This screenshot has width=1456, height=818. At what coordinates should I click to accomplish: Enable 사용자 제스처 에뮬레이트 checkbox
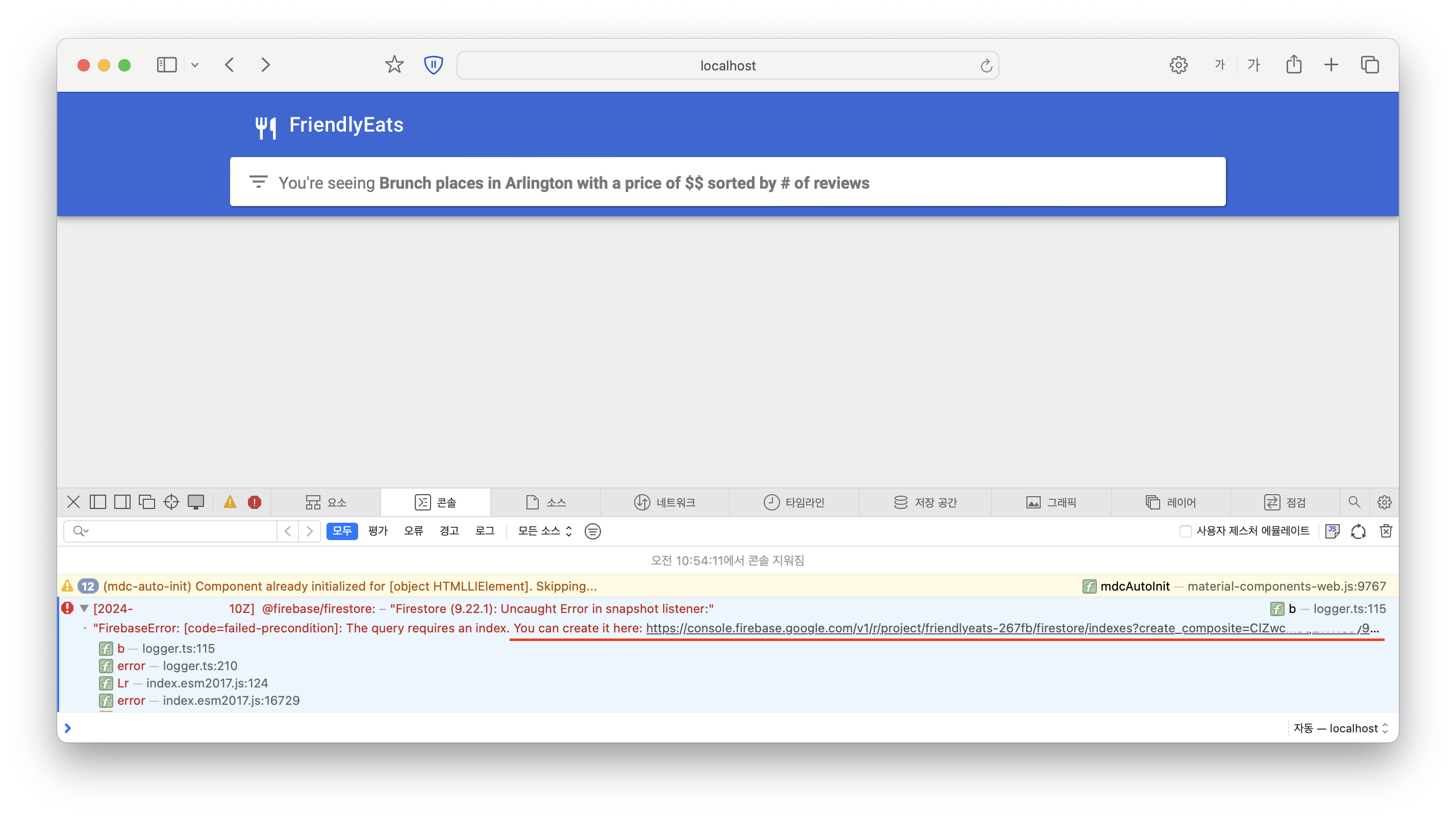[1185, 531]
